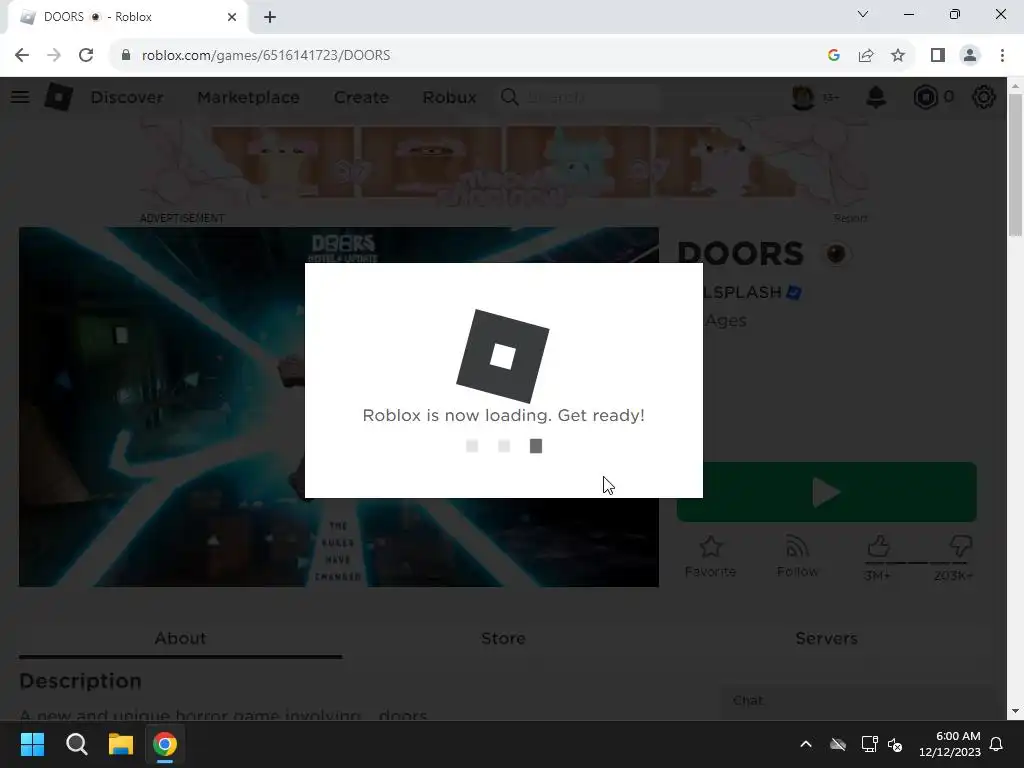Select the Store tab
The width and height of the screenshot is (1024, 768).
(x=504, y=638)
